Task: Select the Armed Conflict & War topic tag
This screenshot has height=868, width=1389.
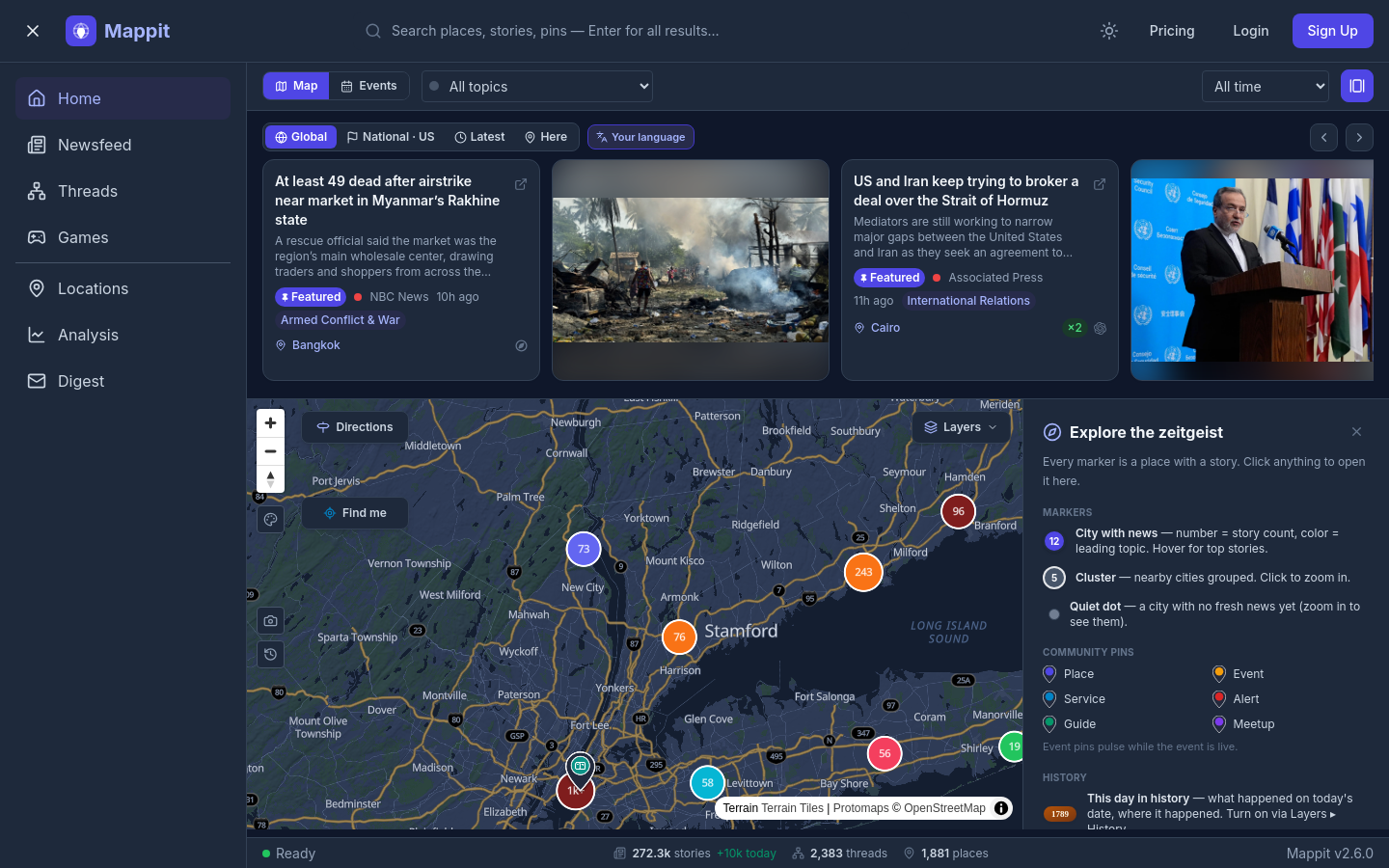Action: [340, 320]
